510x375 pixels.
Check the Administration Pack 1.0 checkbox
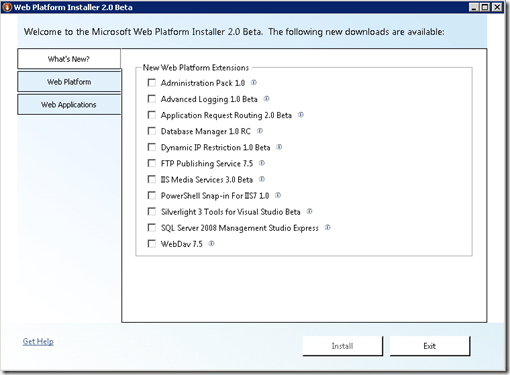click(x=152, y=83)
